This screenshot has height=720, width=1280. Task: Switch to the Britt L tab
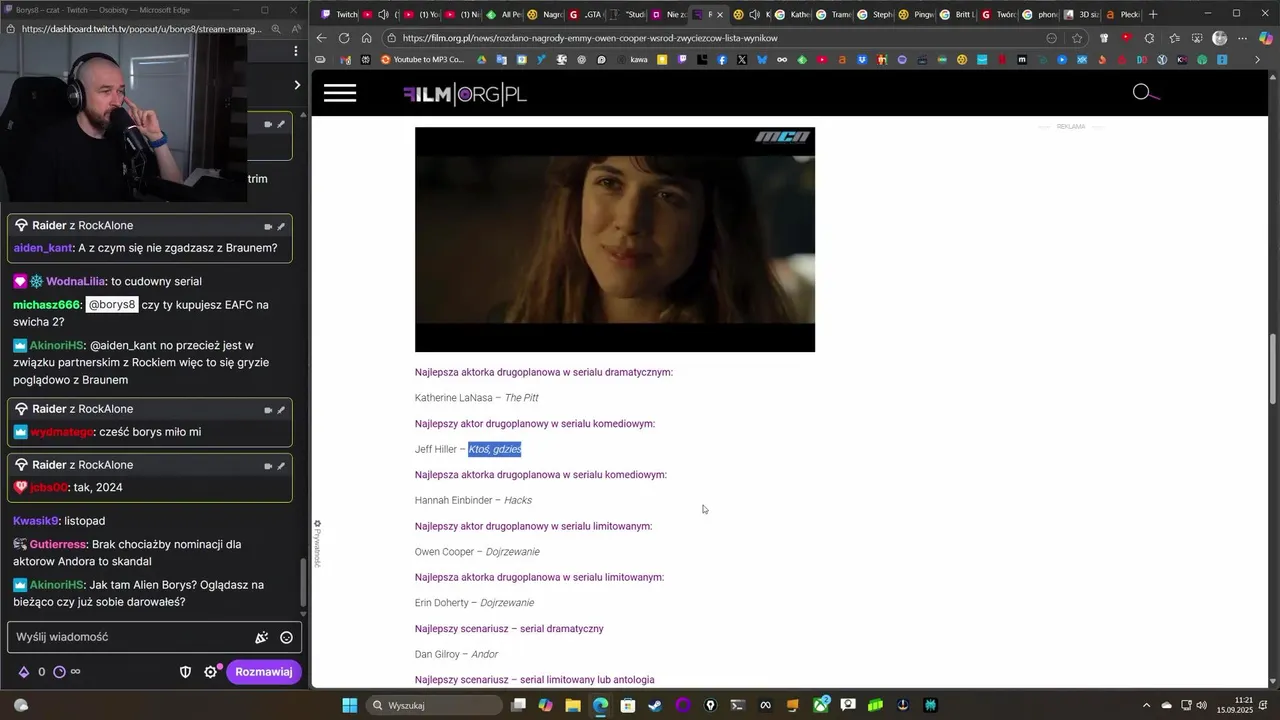click(957, 15)
